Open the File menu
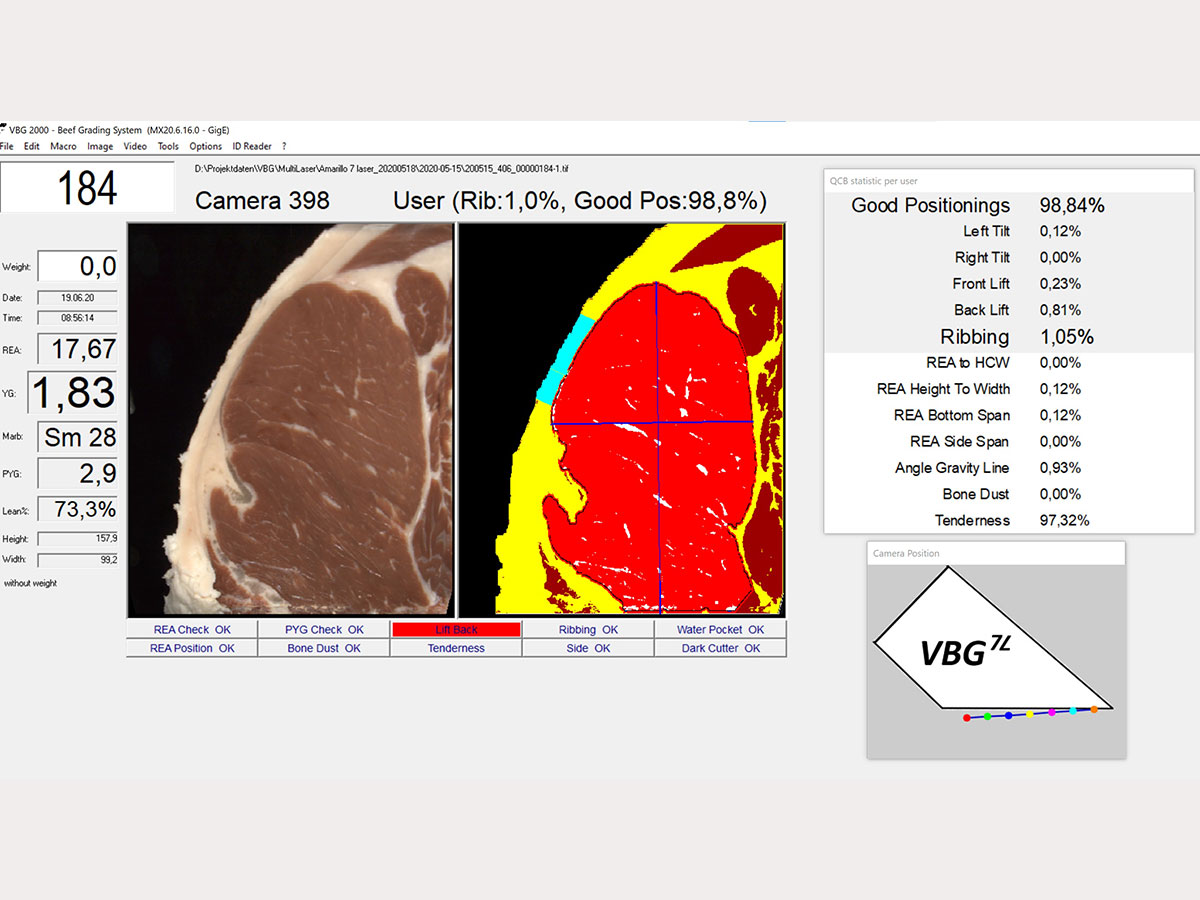 click(x=7, y=146)
